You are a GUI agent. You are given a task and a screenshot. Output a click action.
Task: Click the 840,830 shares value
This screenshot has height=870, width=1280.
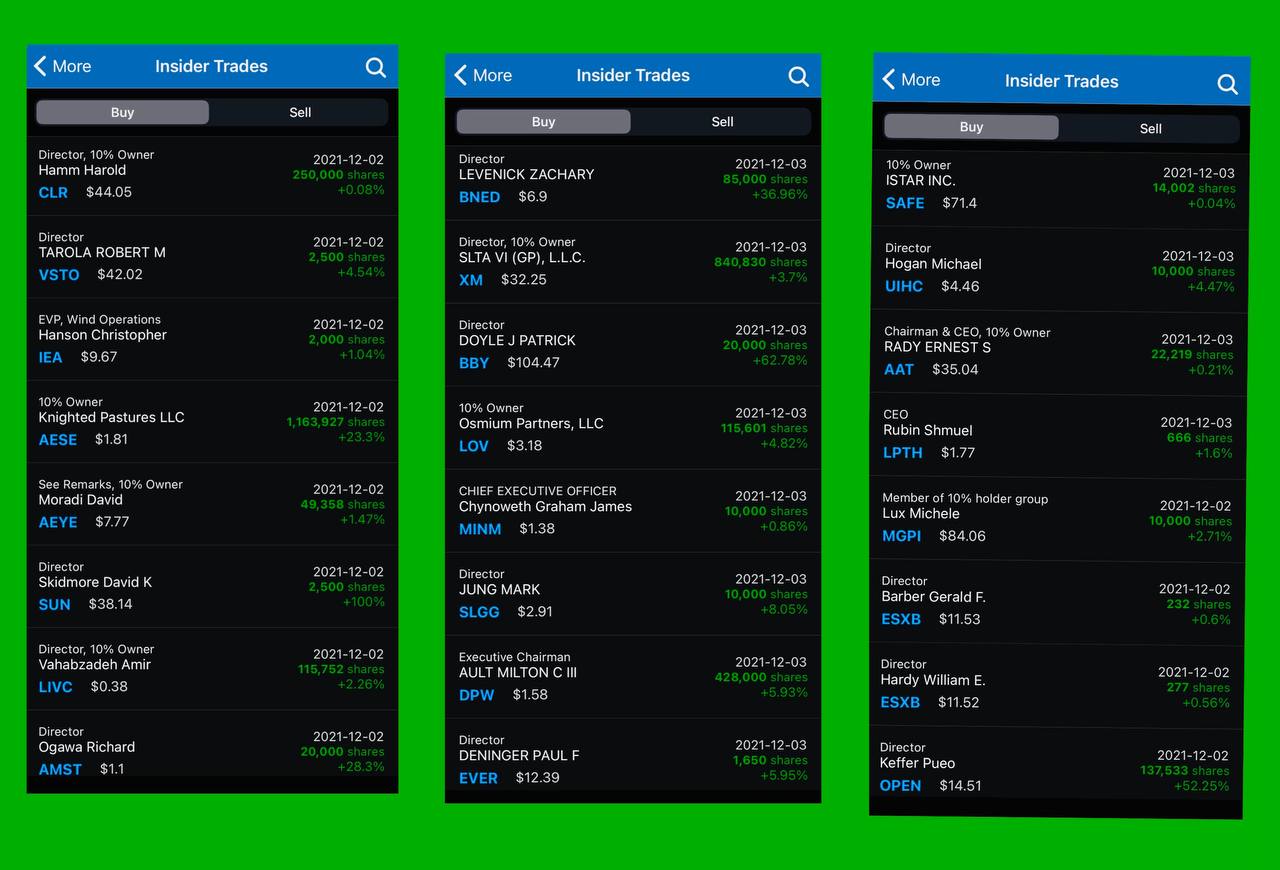click(760, 262)
